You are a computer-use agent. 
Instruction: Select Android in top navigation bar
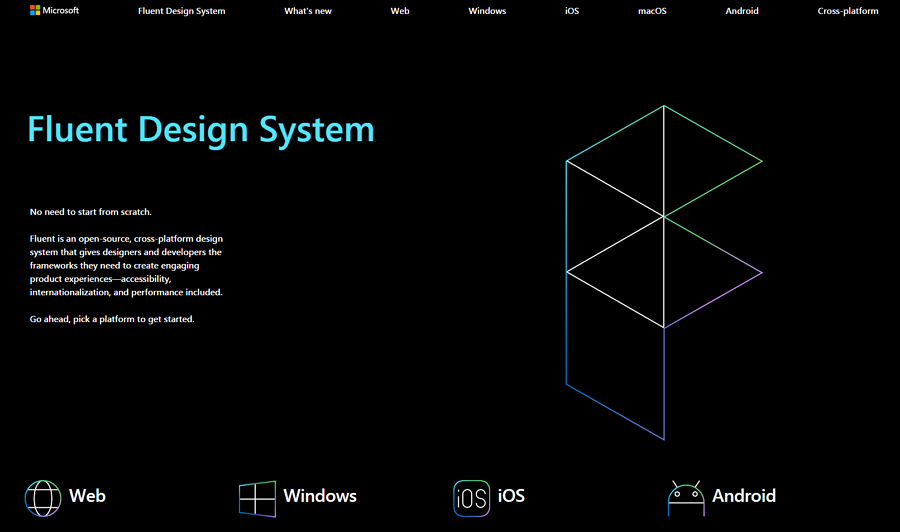[x=742, y=11]
